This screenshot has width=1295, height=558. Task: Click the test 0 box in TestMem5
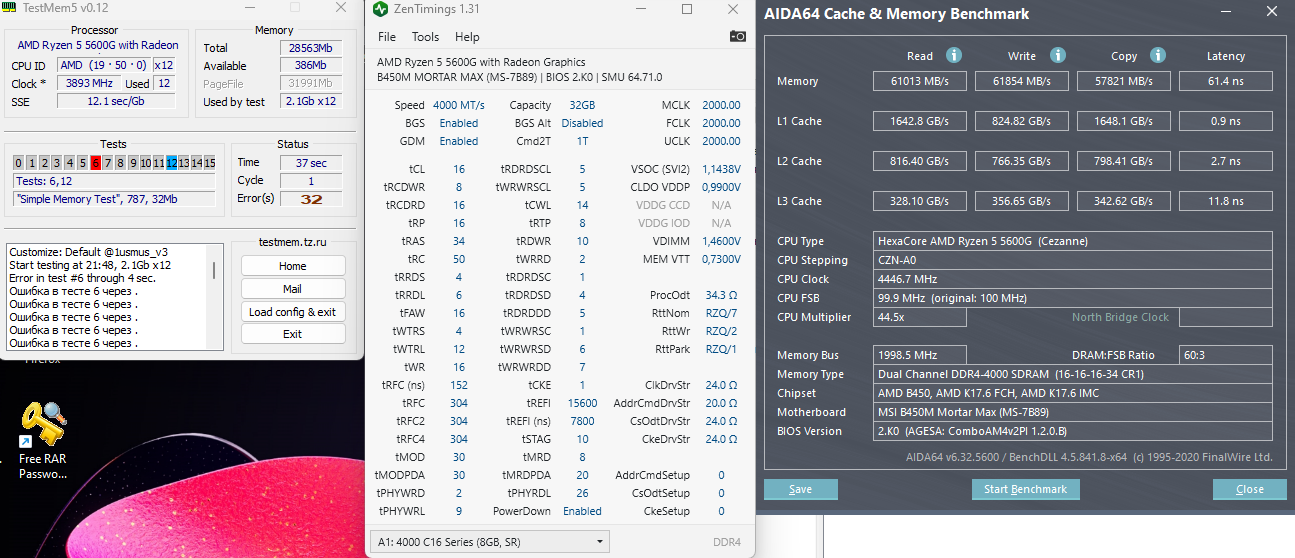tap(19, 163)
